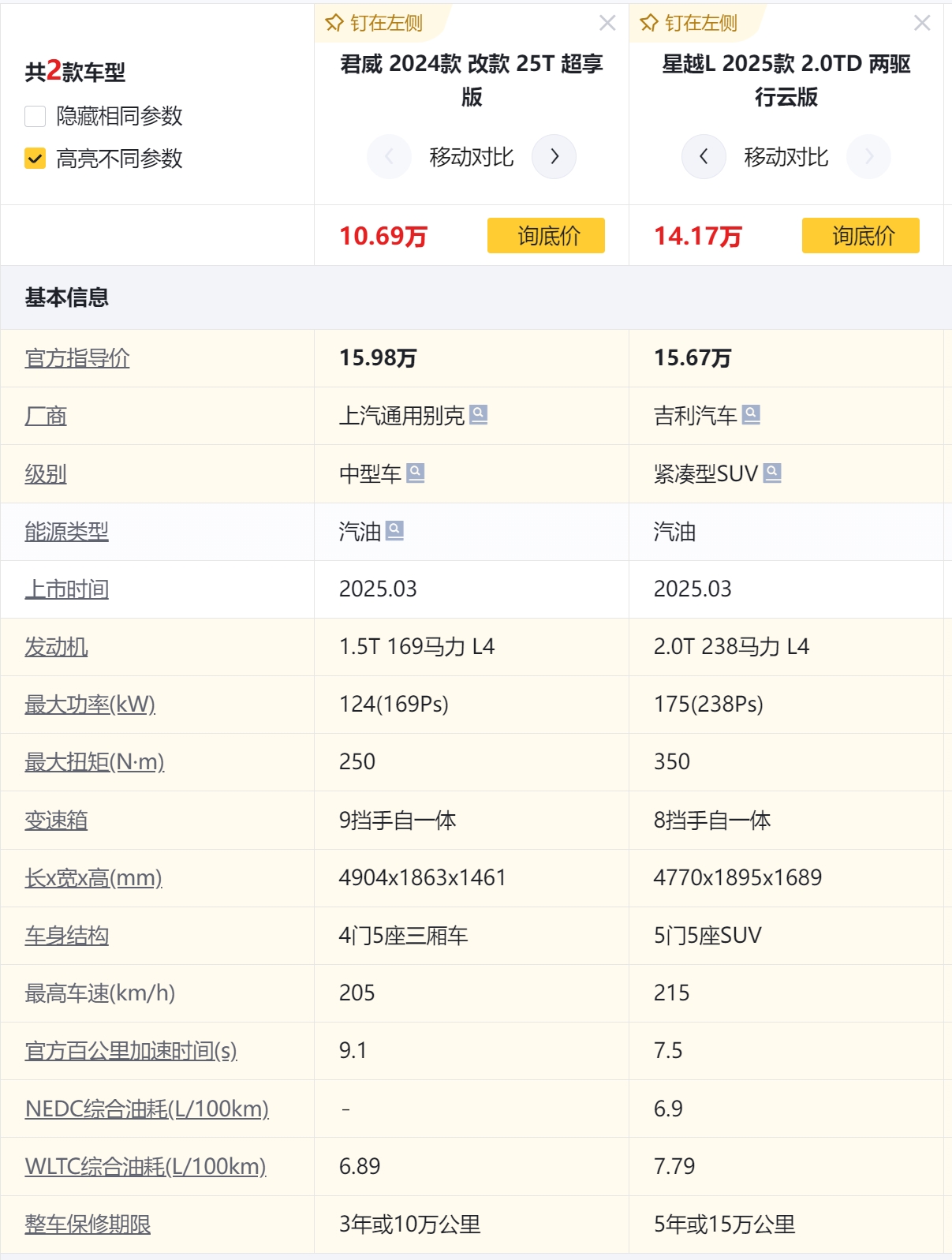Click 询底价 button for 星越L
Image resolution: width=952 pixels, height=1260 pixels.
tap(861, 235)
